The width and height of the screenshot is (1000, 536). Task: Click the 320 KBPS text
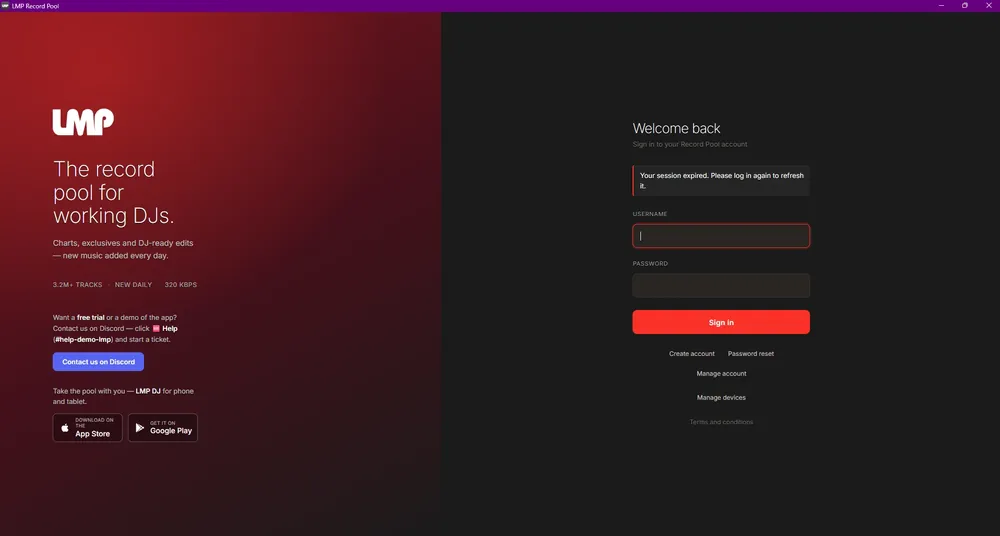(180, 285)
